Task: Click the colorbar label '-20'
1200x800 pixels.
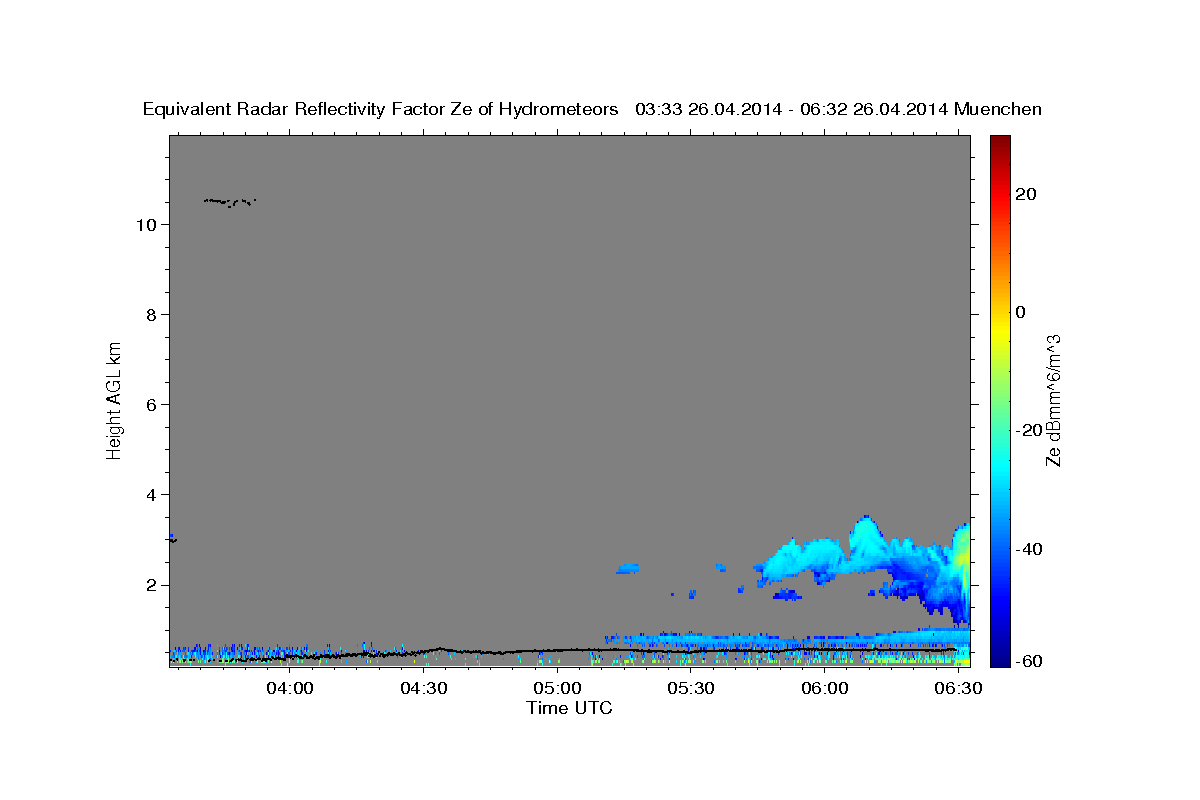Action: pos(1029,430)
